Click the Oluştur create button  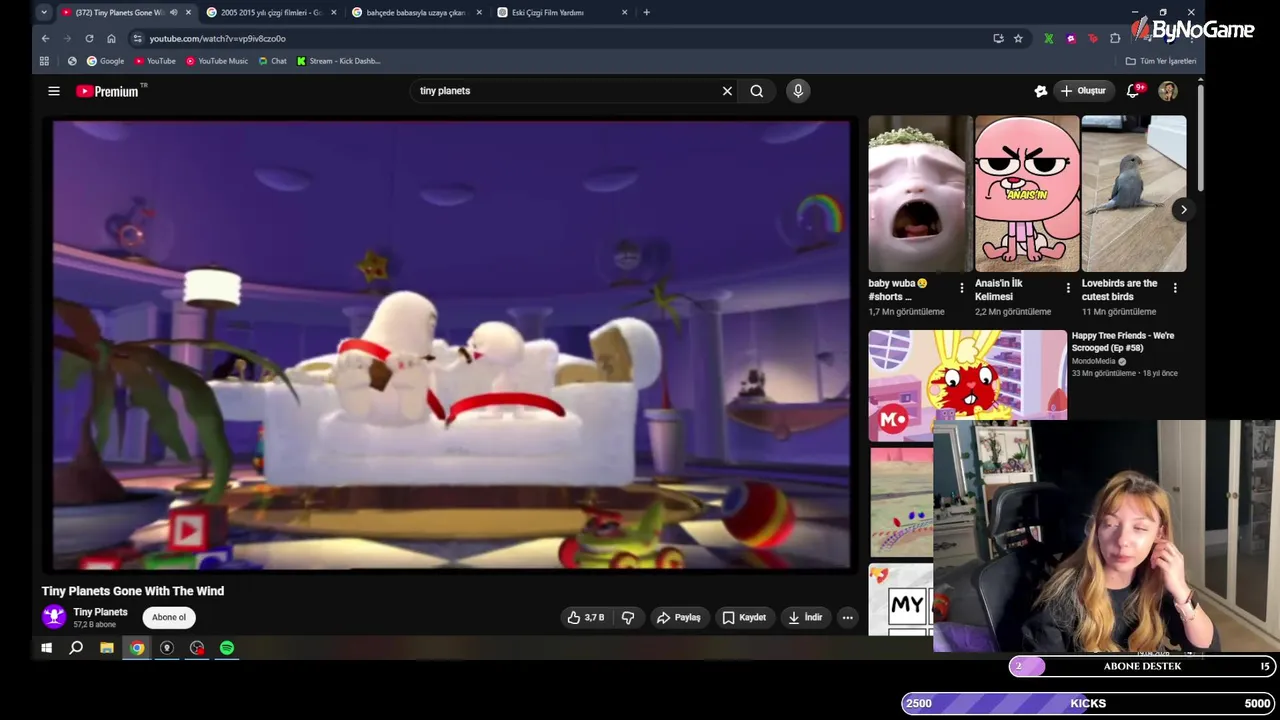click(1084, 91)
